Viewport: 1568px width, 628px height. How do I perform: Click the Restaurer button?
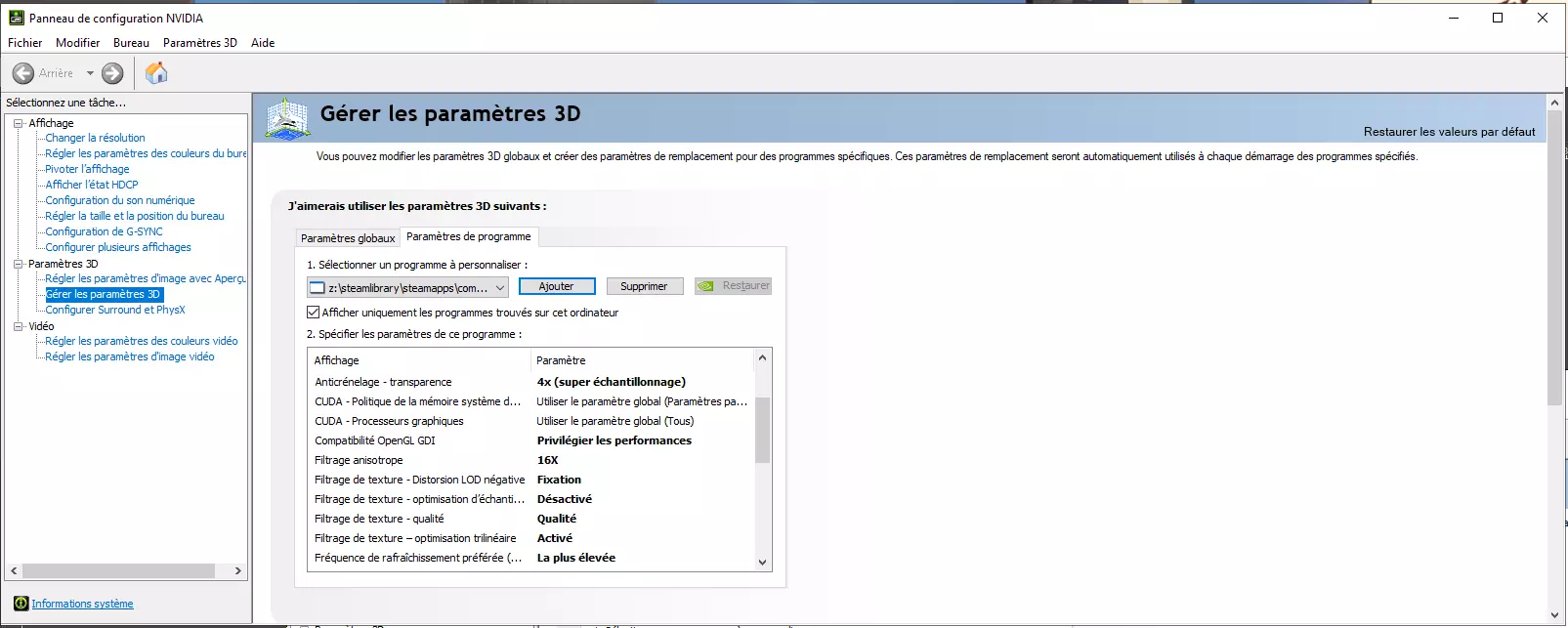tap(733, 286)
